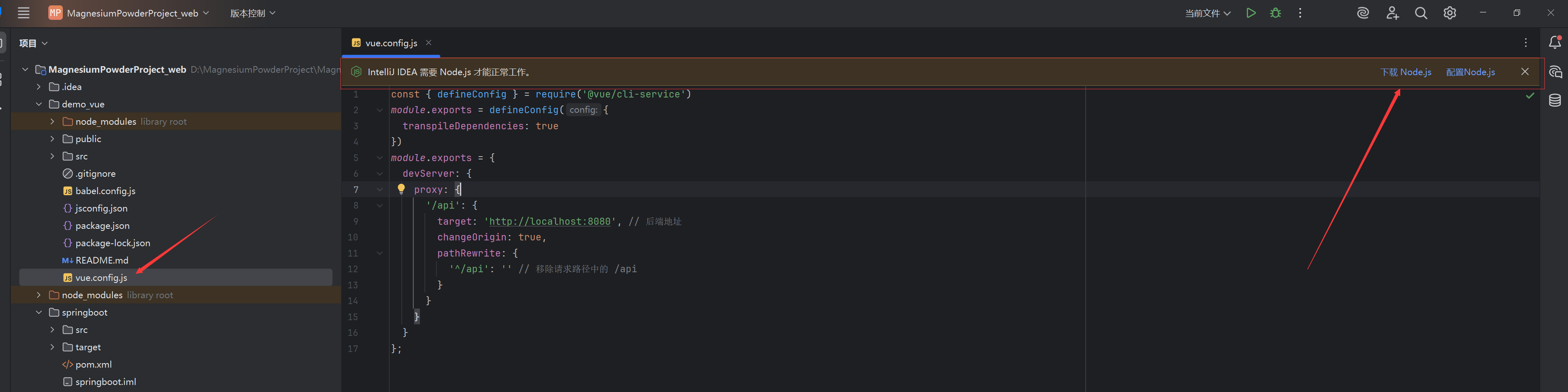Click the Debug bug icon
This screenshot has height=392, width=1568.
click(x=1275, y=13)
